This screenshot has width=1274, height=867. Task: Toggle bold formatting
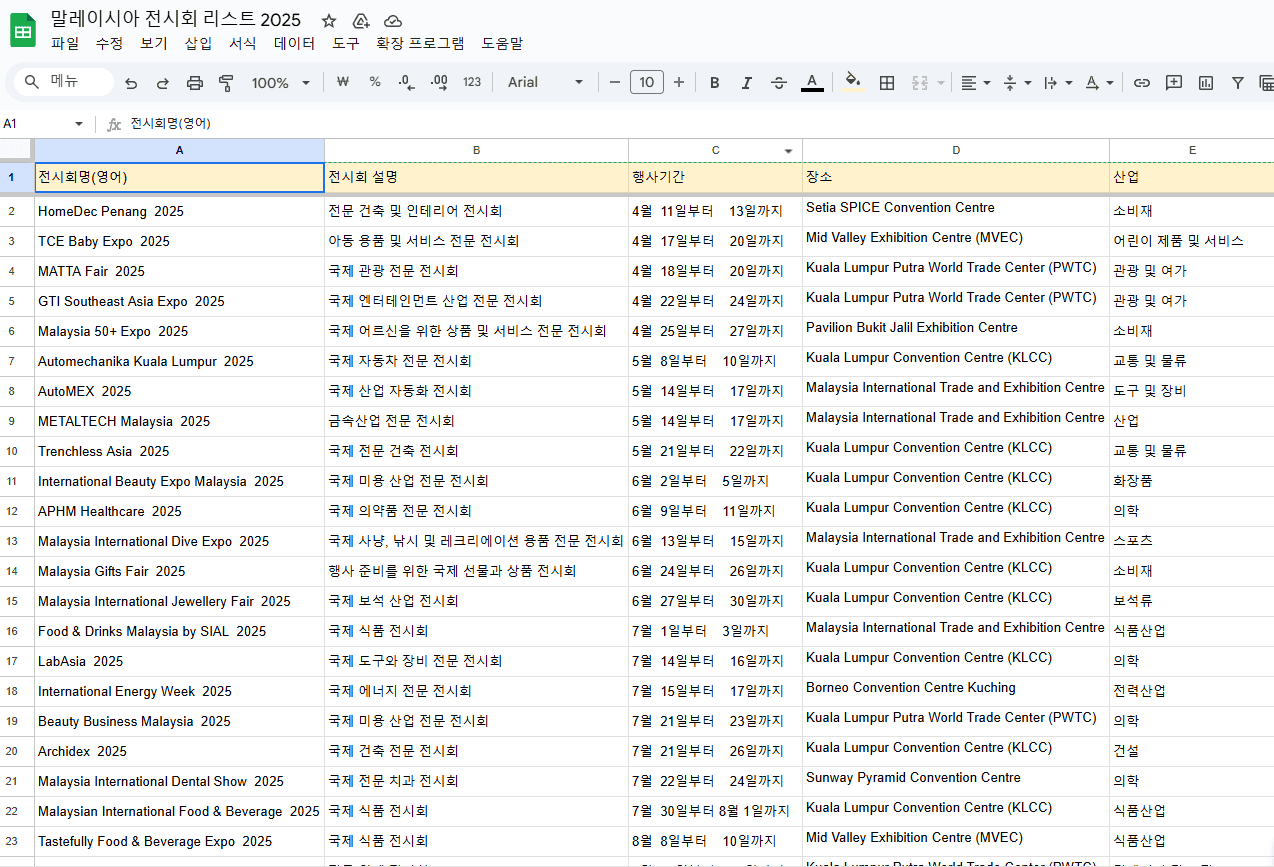click(714, 83)
